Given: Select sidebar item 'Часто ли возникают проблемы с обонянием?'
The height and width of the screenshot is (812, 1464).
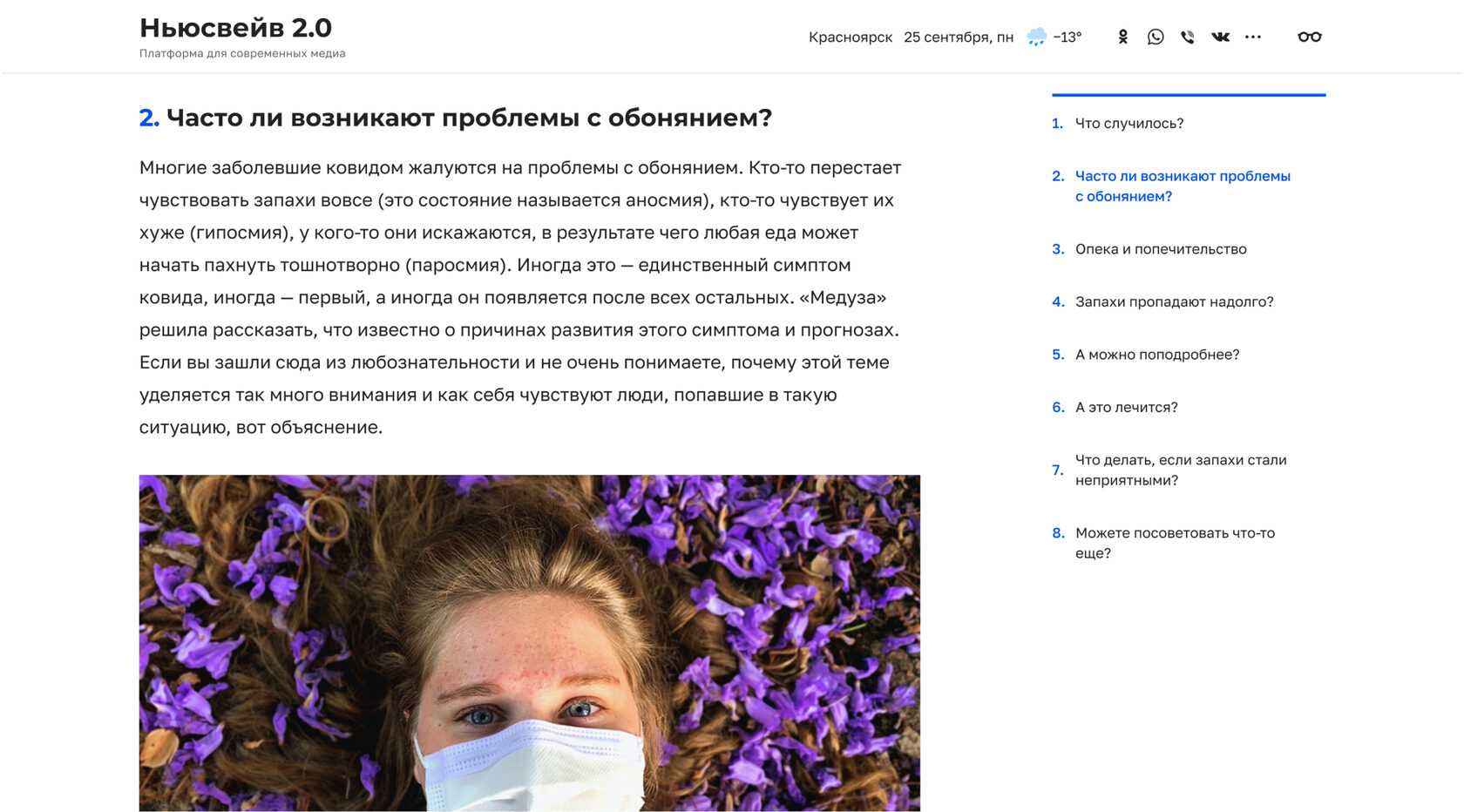Looking at the screenshot, I should 1183,186.
